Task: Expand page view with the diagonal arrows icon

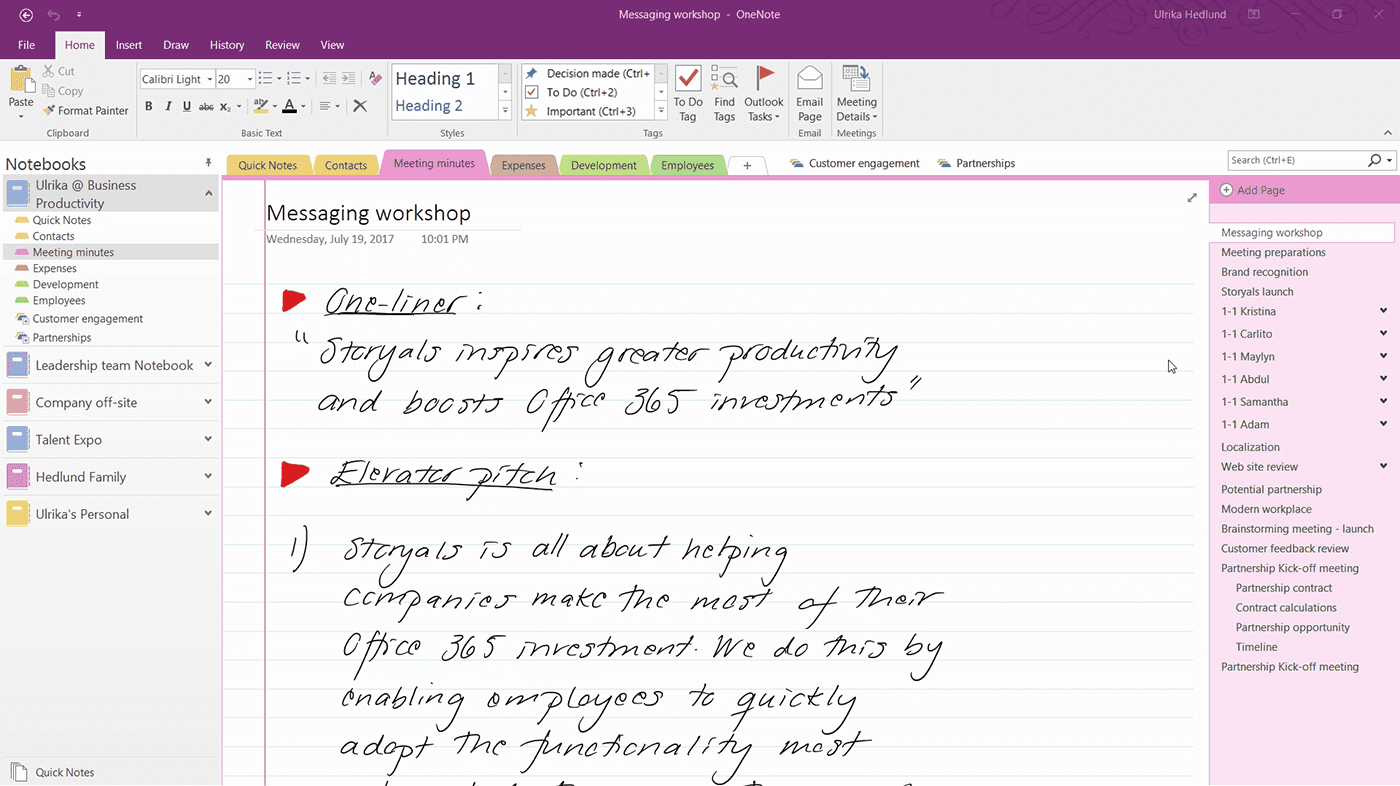Action: (1192, 198)
